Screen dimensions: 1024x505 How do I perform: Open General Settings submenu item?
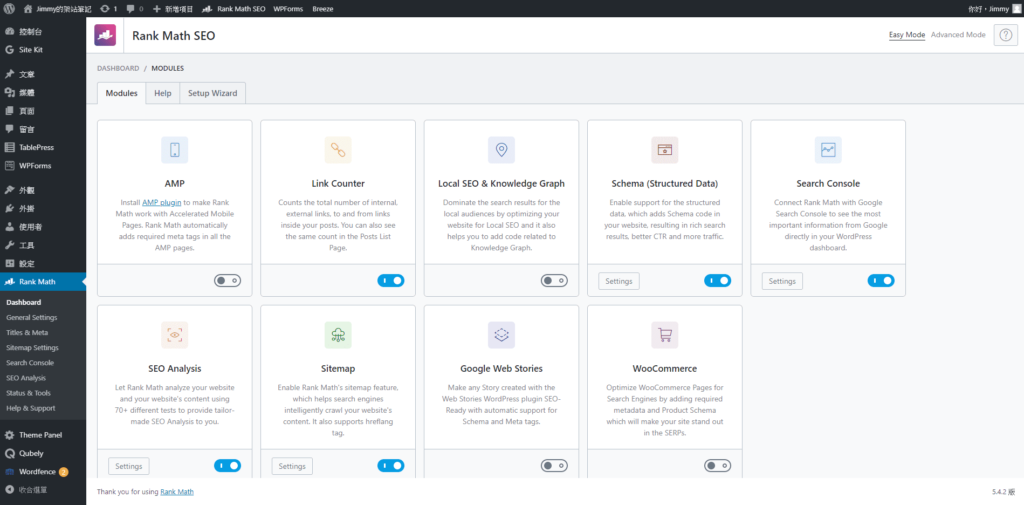pos(31,318)
